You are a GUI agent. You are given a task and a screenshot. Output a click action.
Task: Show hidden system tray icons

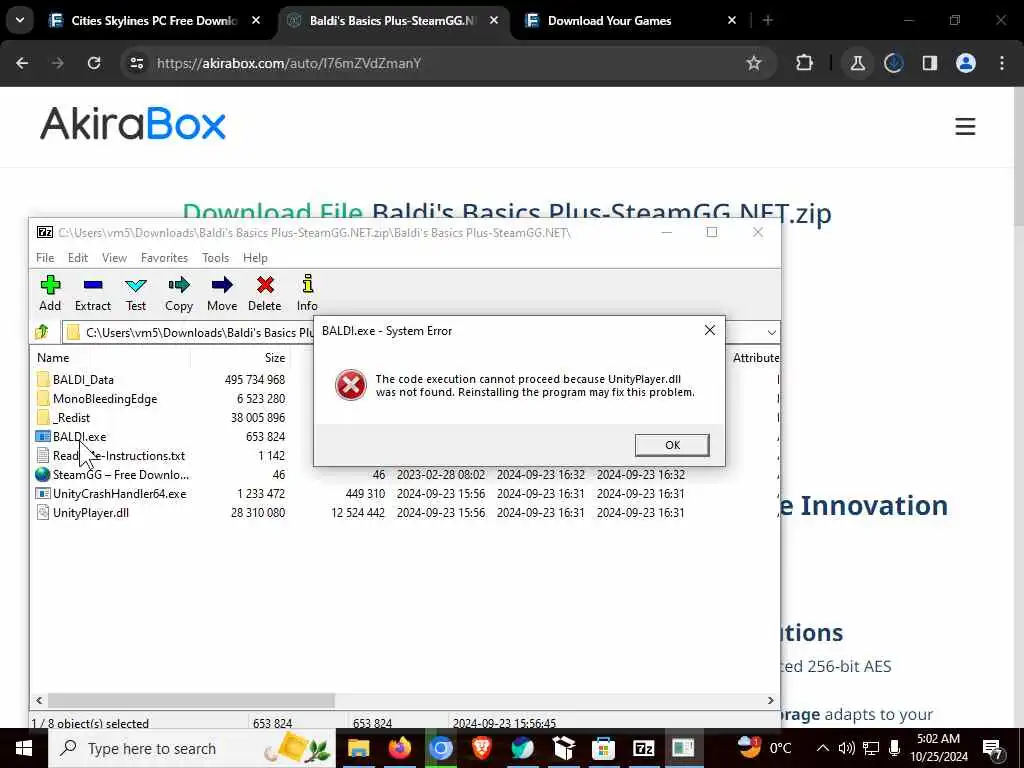tap(823, 748)
